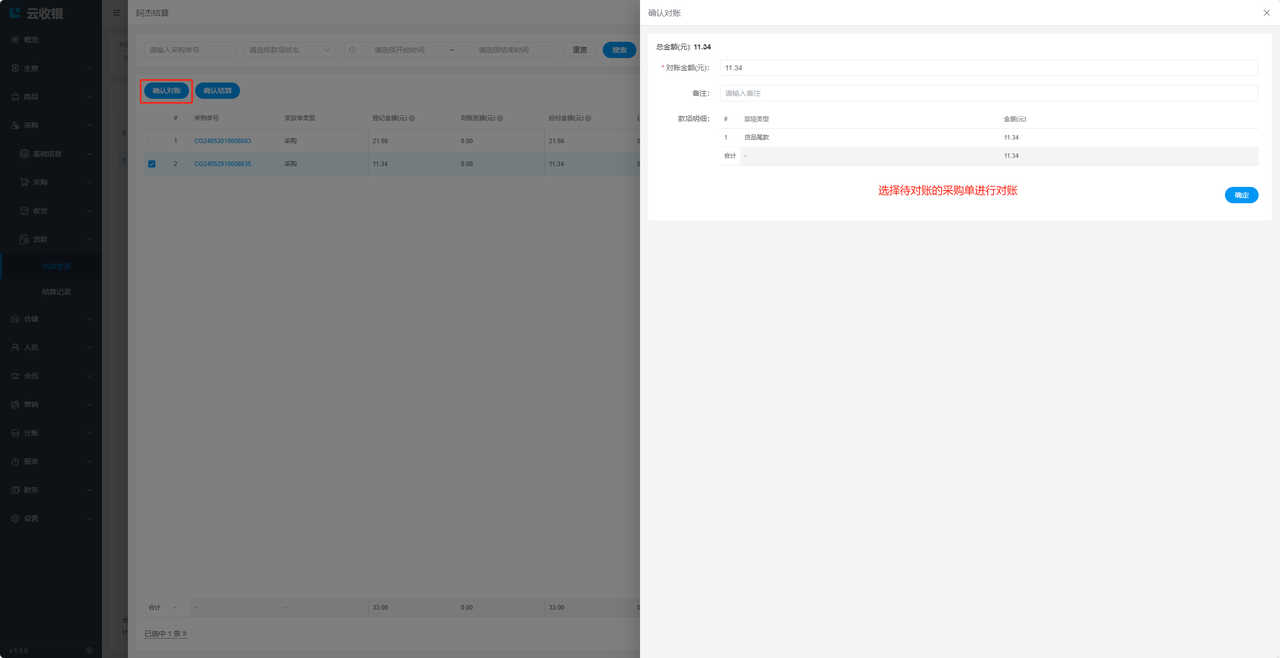Click the 报表 pie chart icon
Viewport: 1280px width, 658px height.
15,461
